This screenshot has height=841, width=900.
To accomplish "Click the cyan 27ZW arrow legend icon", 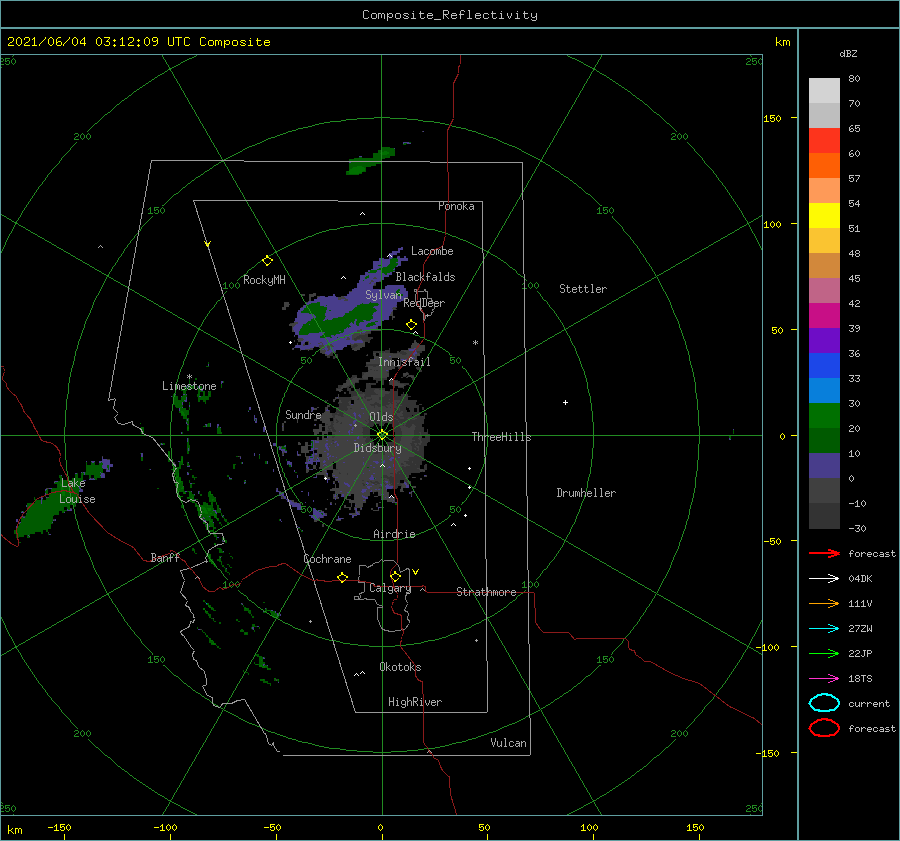I will point(824,629).
